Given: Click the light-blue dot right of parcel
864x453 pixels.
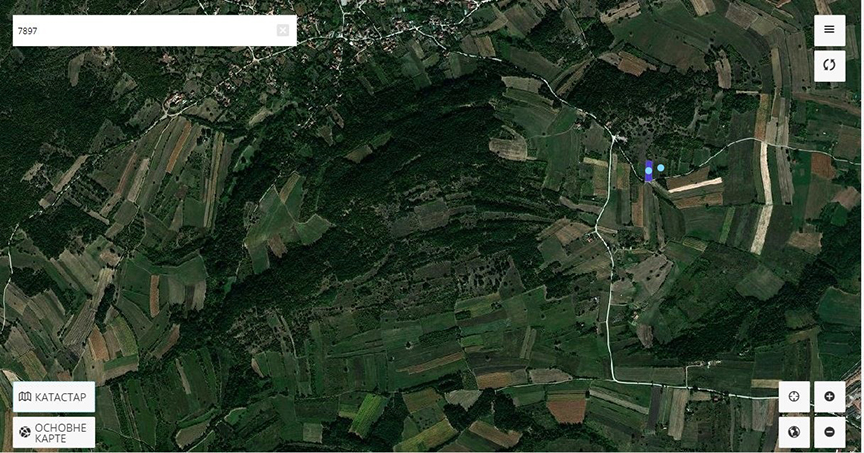Looking at the screenshot, I should (661, 168).
